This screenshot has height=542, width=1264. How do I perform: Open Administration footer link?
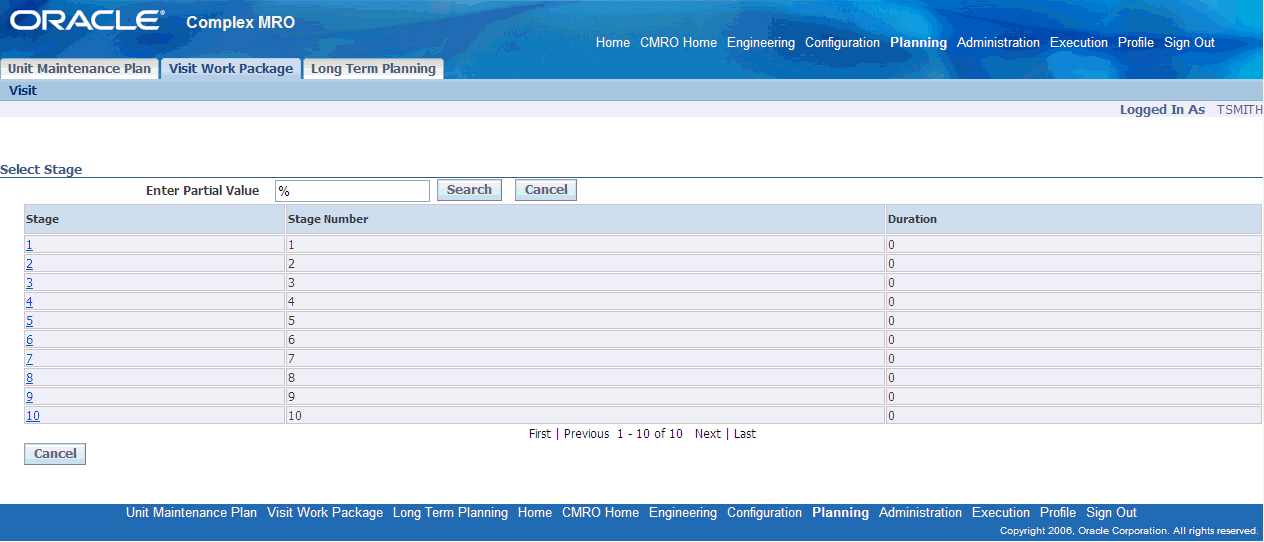pyautogui.click(x=920, y=513)
